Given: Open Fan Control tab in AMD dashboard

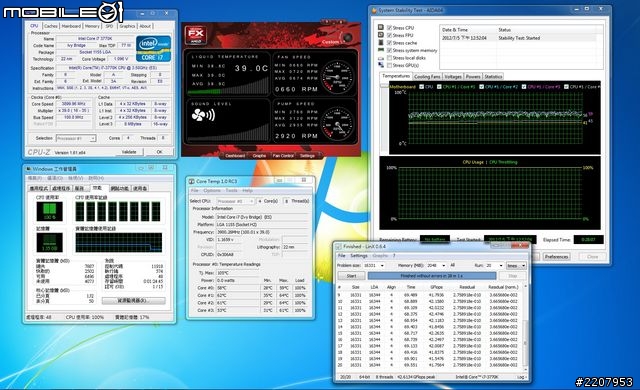Looking at the screenshot, I should [283, 156].
